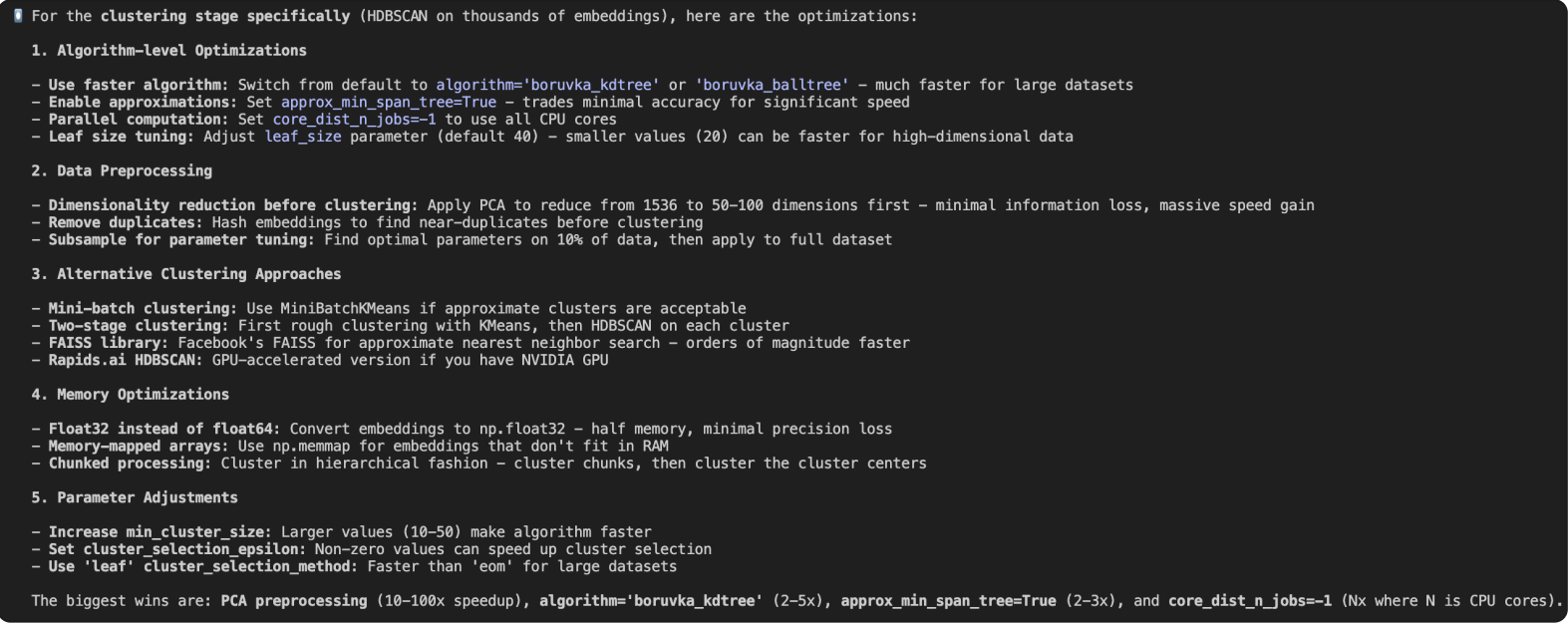Click the 'FAISS library' bullet label
This screenshot has height=623, width=1568.
108,343
